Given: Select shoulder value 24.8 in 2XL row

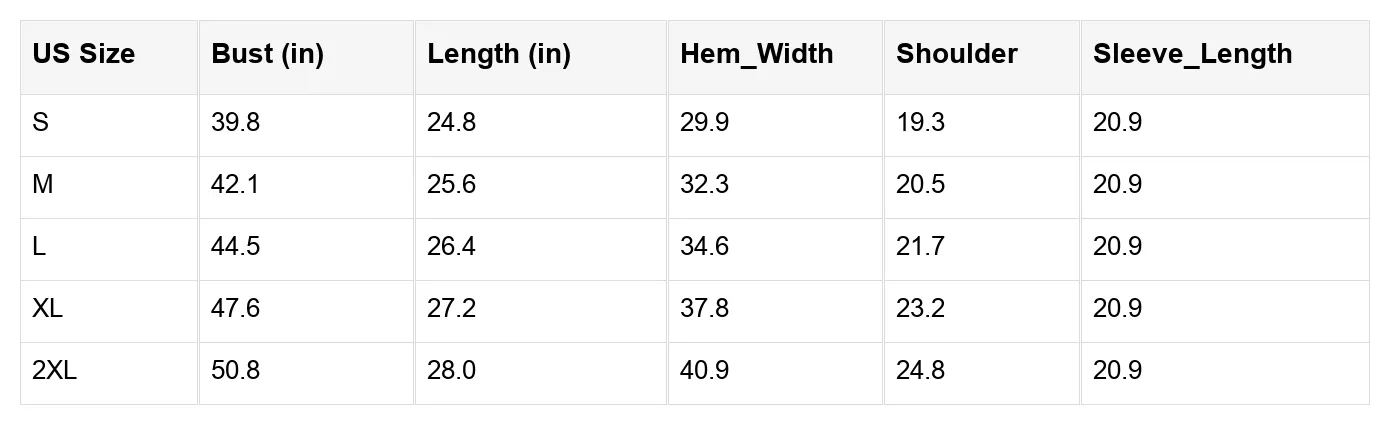Looking at the screenshot, I should 920,371.
